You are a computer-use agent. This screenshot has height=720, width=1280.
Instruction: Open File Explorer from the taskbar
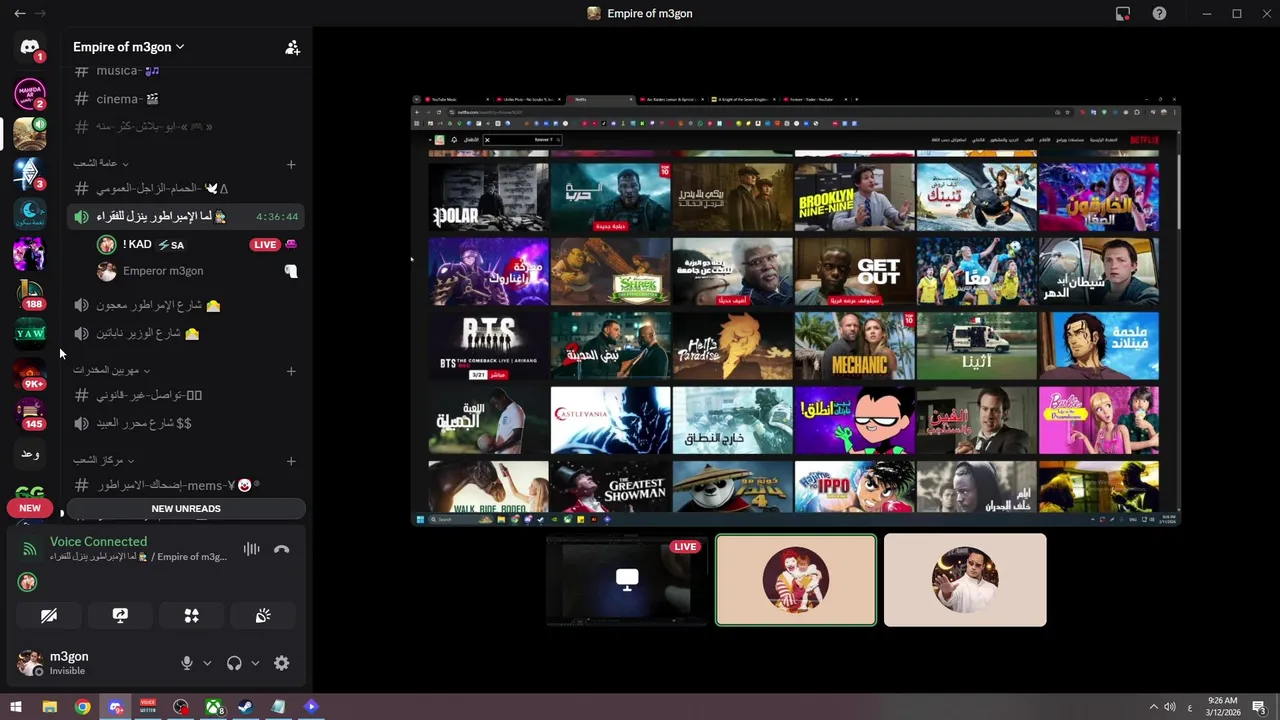tap(49, 707)
